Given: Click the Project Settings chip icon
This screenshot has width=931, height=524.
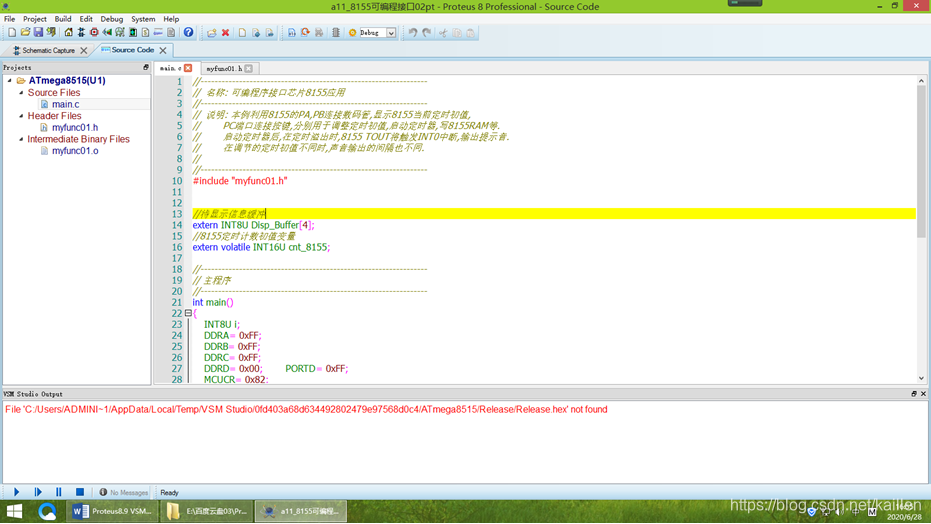Looking at the screenshot, I should pyautogui.click(x=335, y=33).
